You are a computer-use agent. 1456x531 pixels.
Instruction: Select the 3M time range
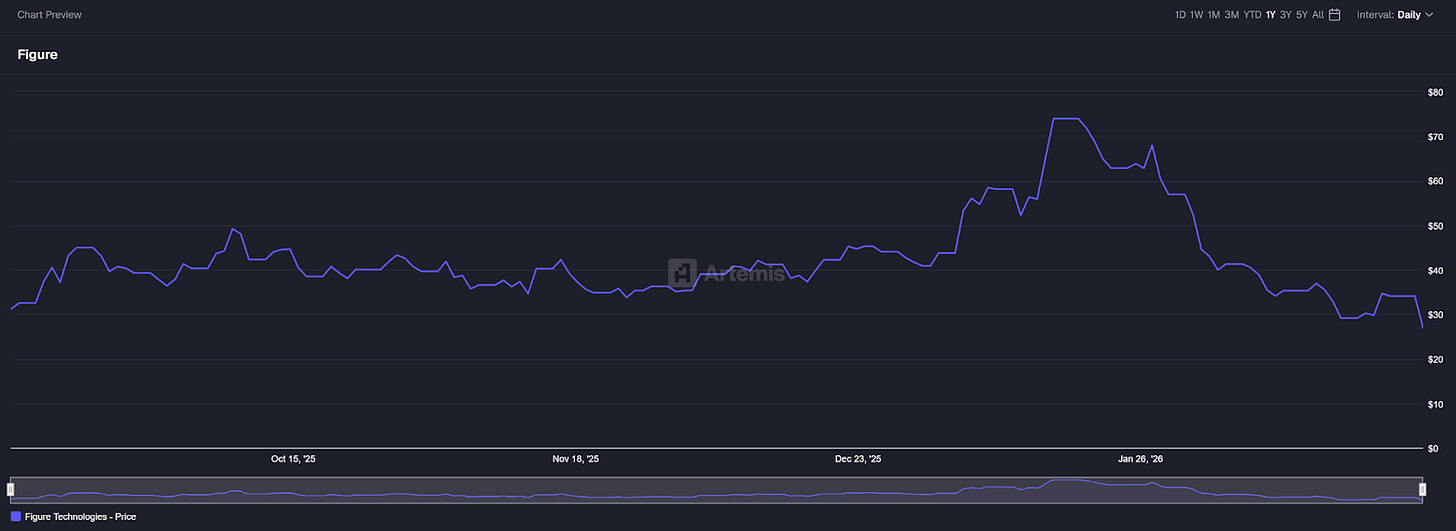1232,15
